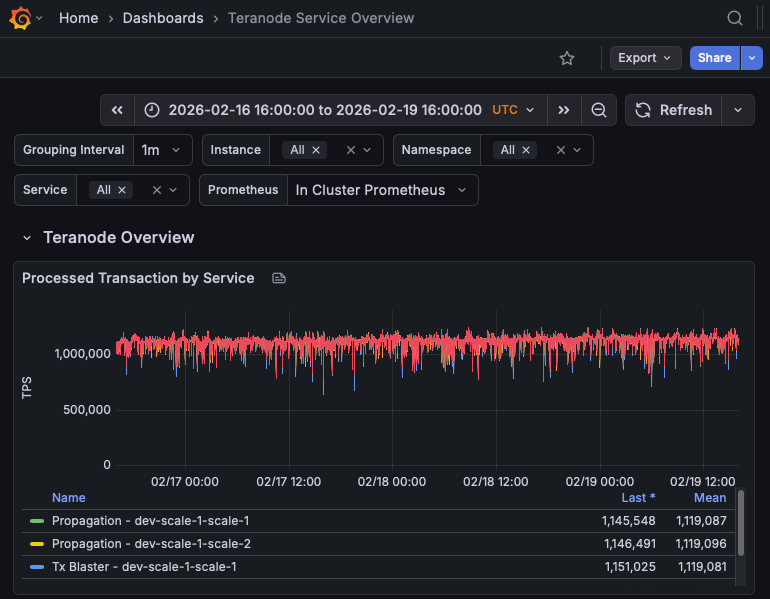Click the Refresh dashboard button
Image resolution: width=770 pixels, height=599 pixels.
673,110
